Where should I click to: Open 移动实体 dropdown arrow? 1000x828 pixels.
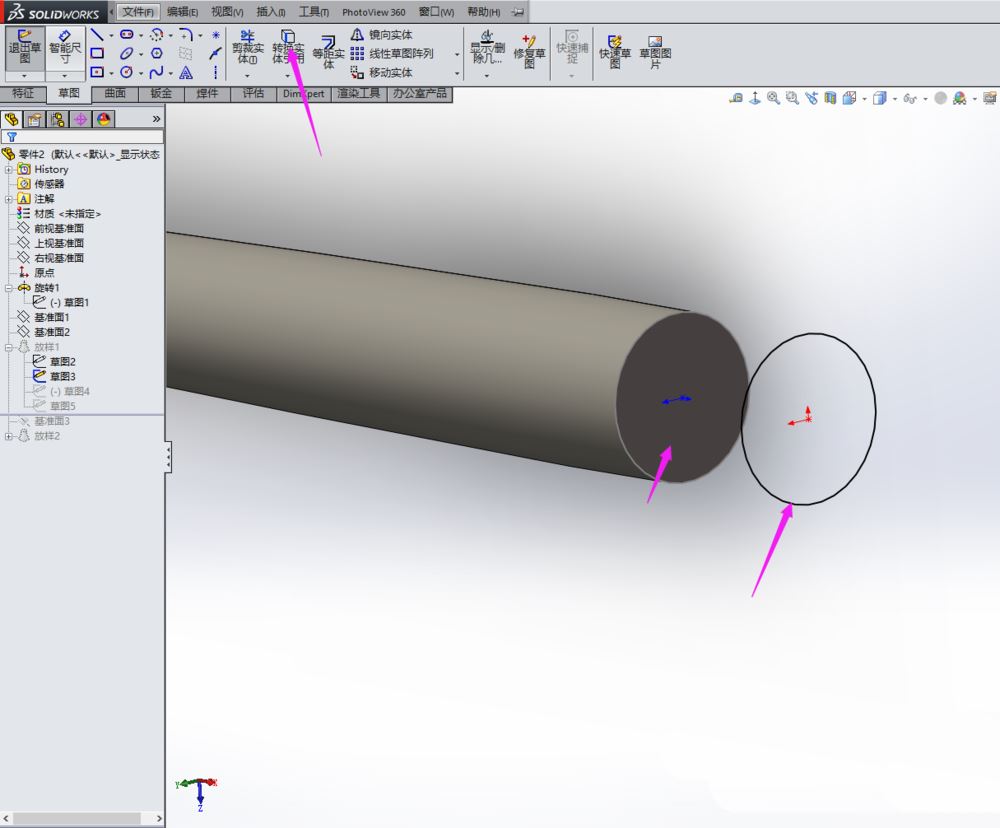coord(457,73)
